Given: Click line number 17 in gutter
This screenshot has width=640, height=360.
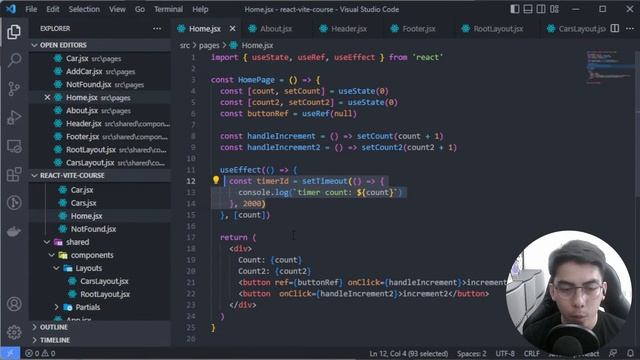Looking at the screenshot, I should tap(191, 237).
